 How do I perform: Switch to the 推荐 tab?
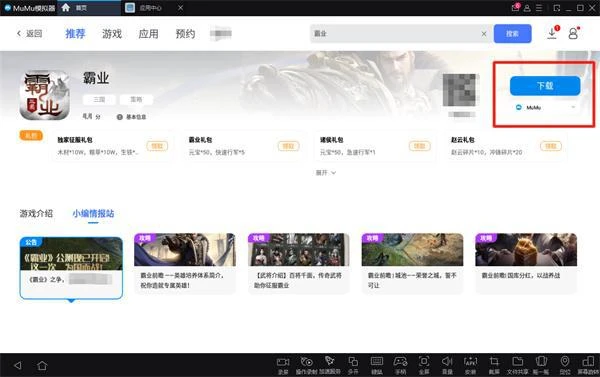pos(75,34)
